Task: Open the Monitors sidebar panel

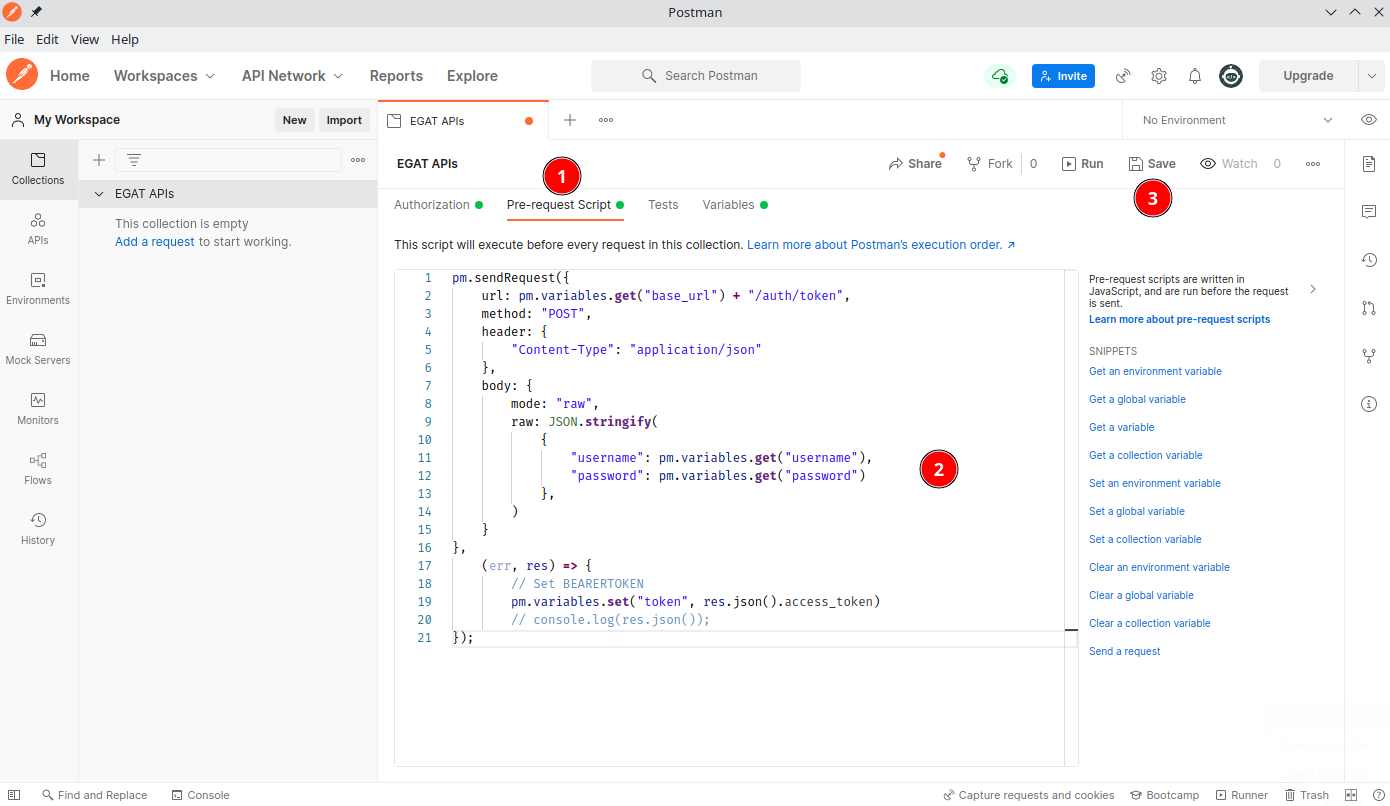Action: [x=38, y=409]
